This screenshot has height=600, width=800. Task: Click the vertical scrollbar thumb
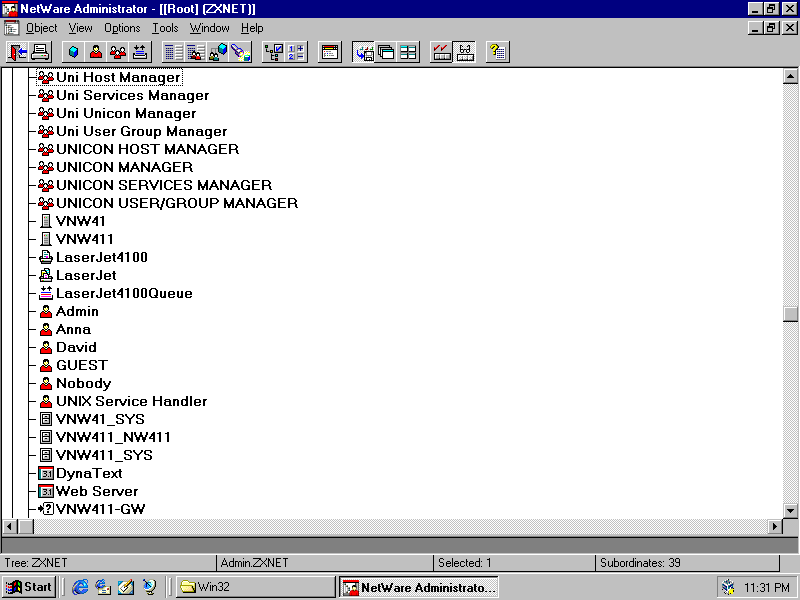click(x=790, y=314)
